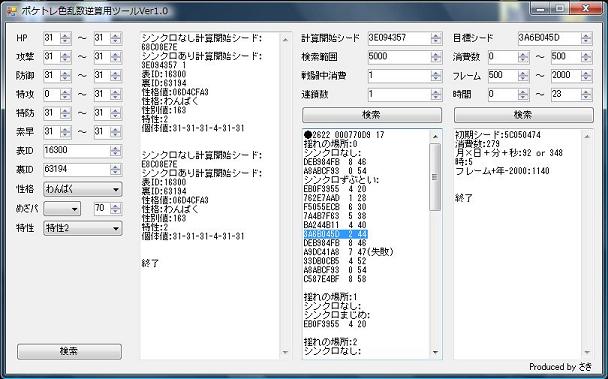Select row 762E7AAD 1 28
The height and width of the screenshot is (379, 608).
[335, 198]
